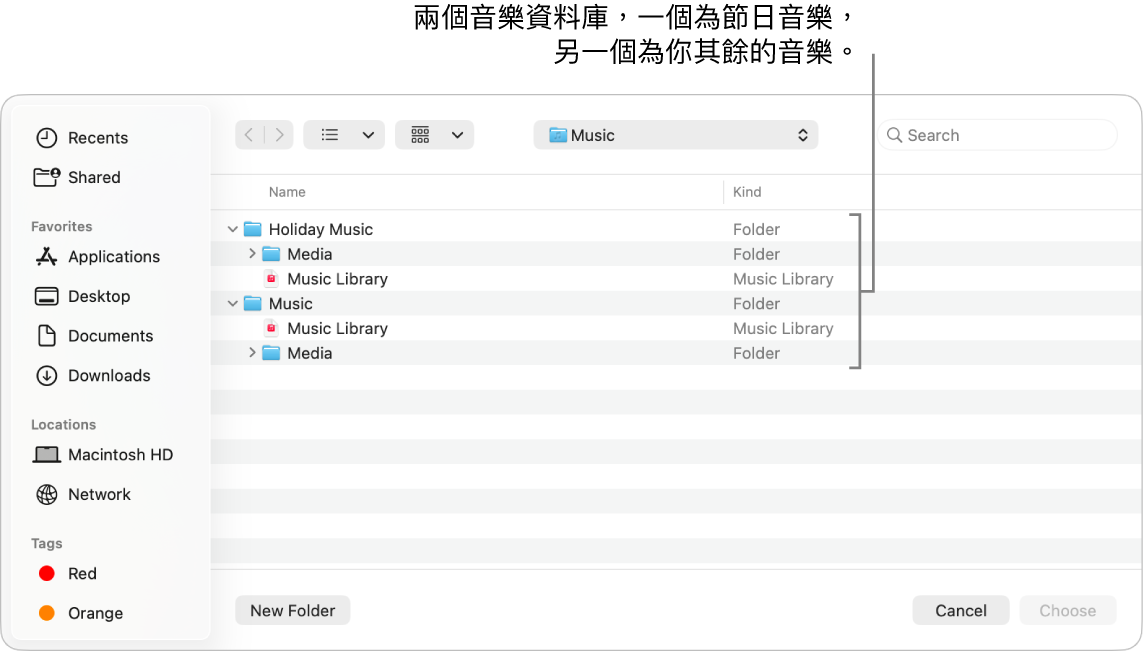Switch to list view icon
The height and width of the screenshot is (654, 1144).
[330, 135]
